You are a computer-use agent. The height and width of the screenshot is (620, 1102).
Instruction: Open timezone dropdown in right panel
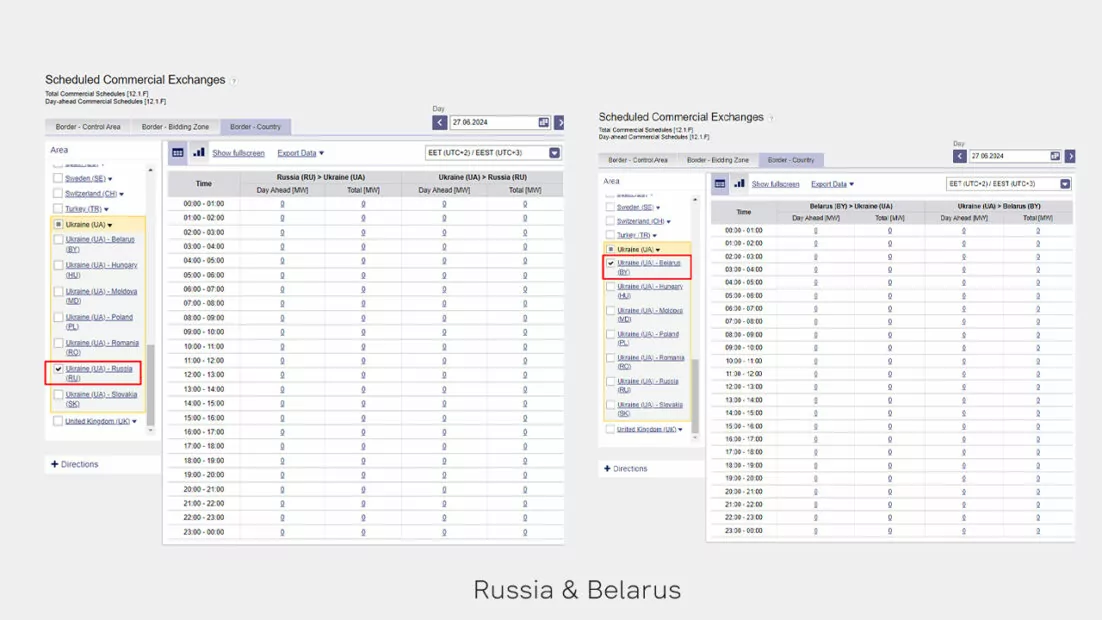pyautogui.click(x=1065, y=184)
